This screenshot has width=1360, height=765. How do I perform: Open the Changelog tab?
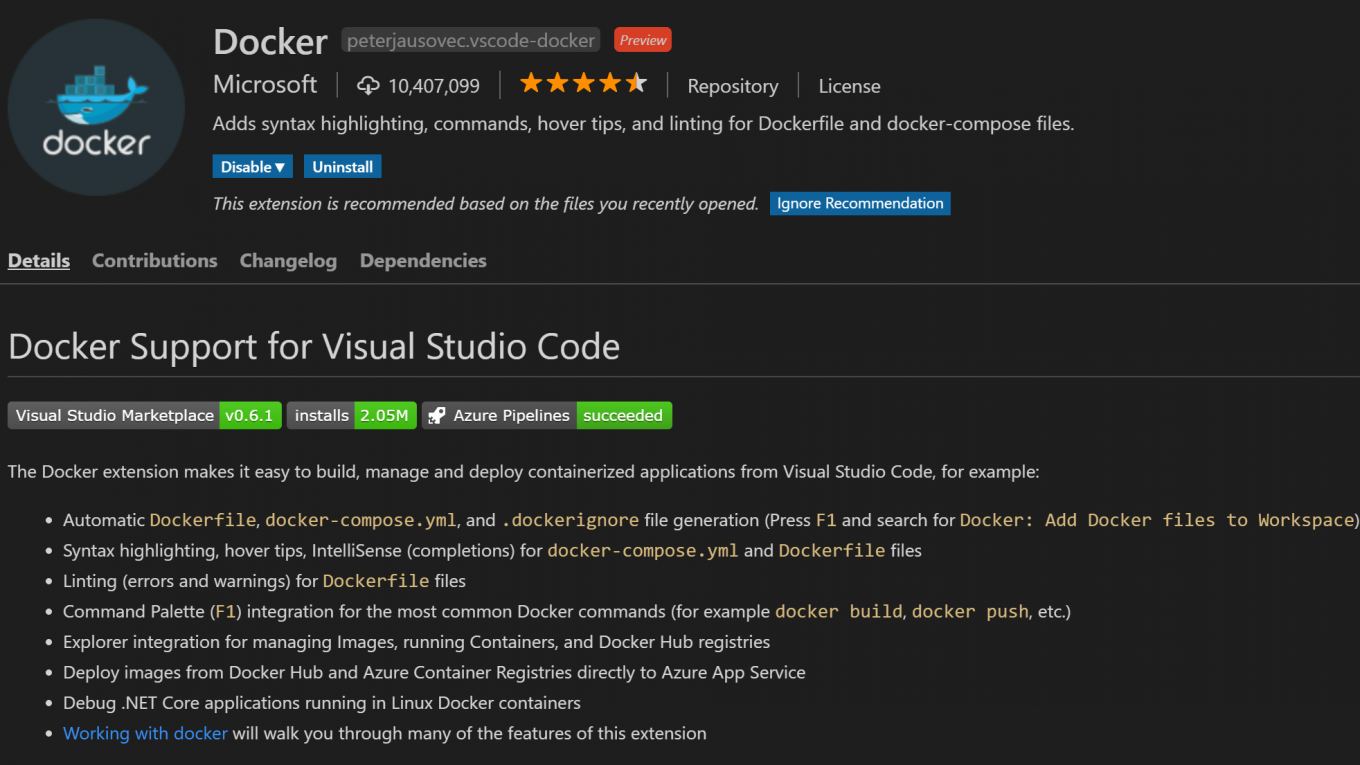point(288,260)
